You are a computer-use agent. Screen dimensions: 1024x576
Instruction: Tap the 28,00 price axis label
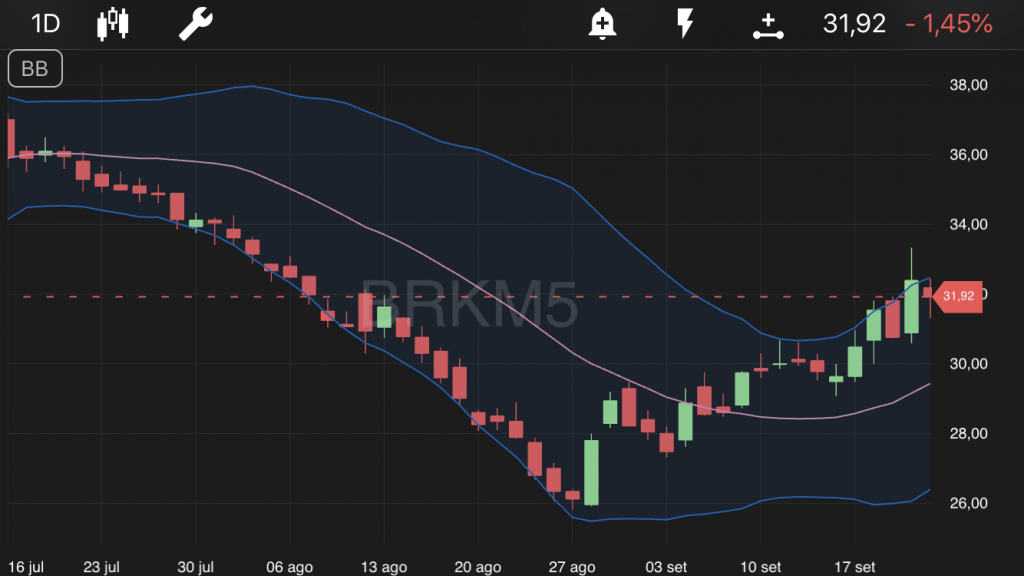coord(968,434)
